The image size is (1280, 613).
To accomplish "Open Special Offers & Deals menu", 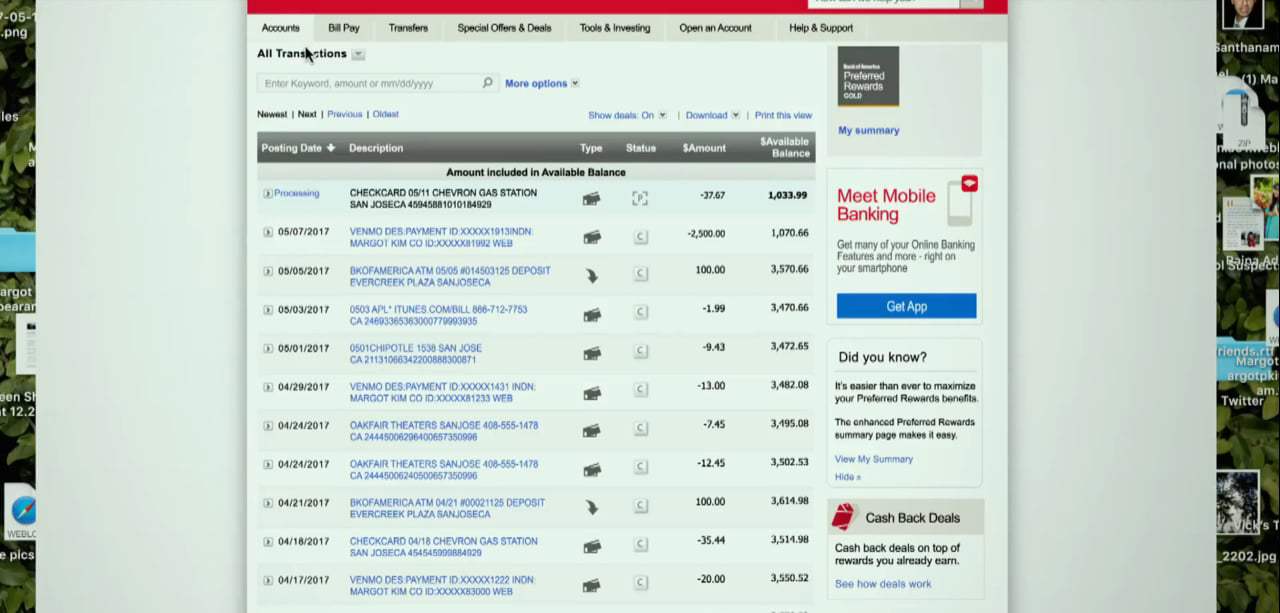I will click(x=504, y=28).
